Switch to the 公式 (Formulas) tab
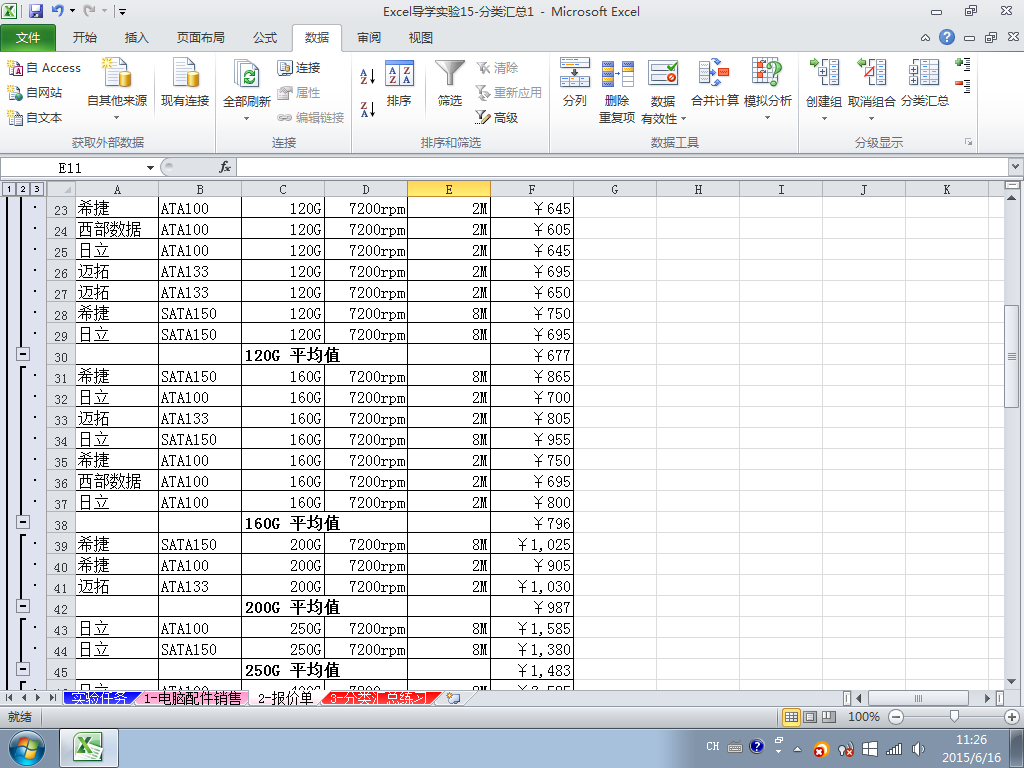Viewport: 1024px width, 768px height. click(264, 38)
